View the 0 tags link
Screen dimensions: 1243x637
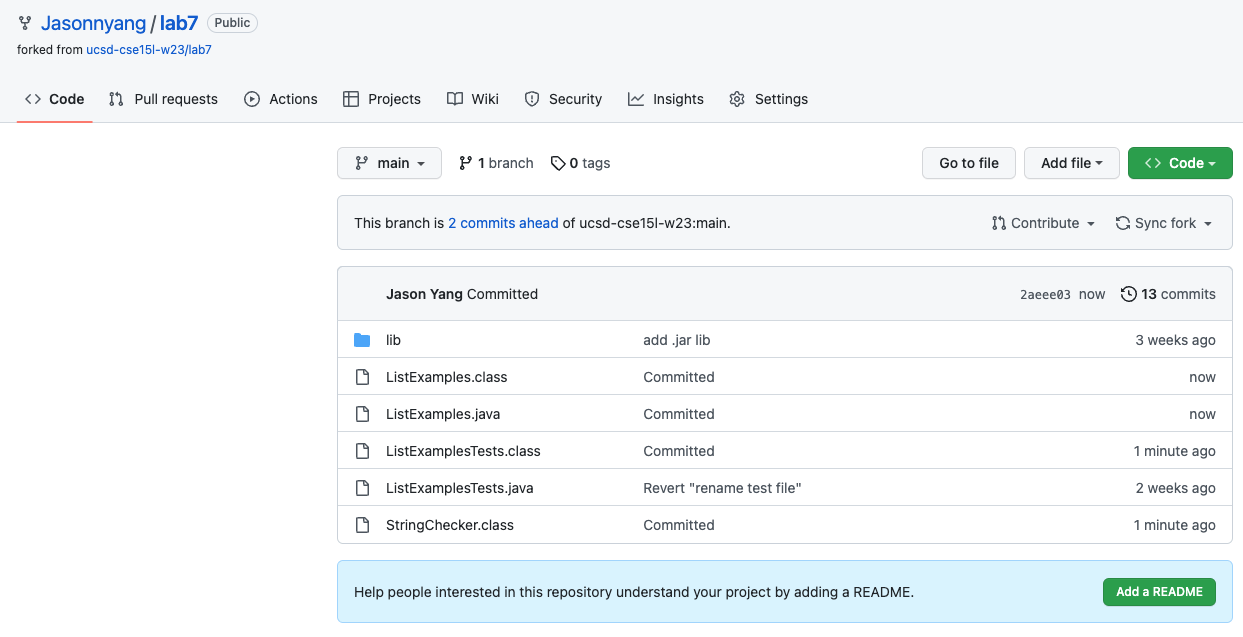click(580, 163)
